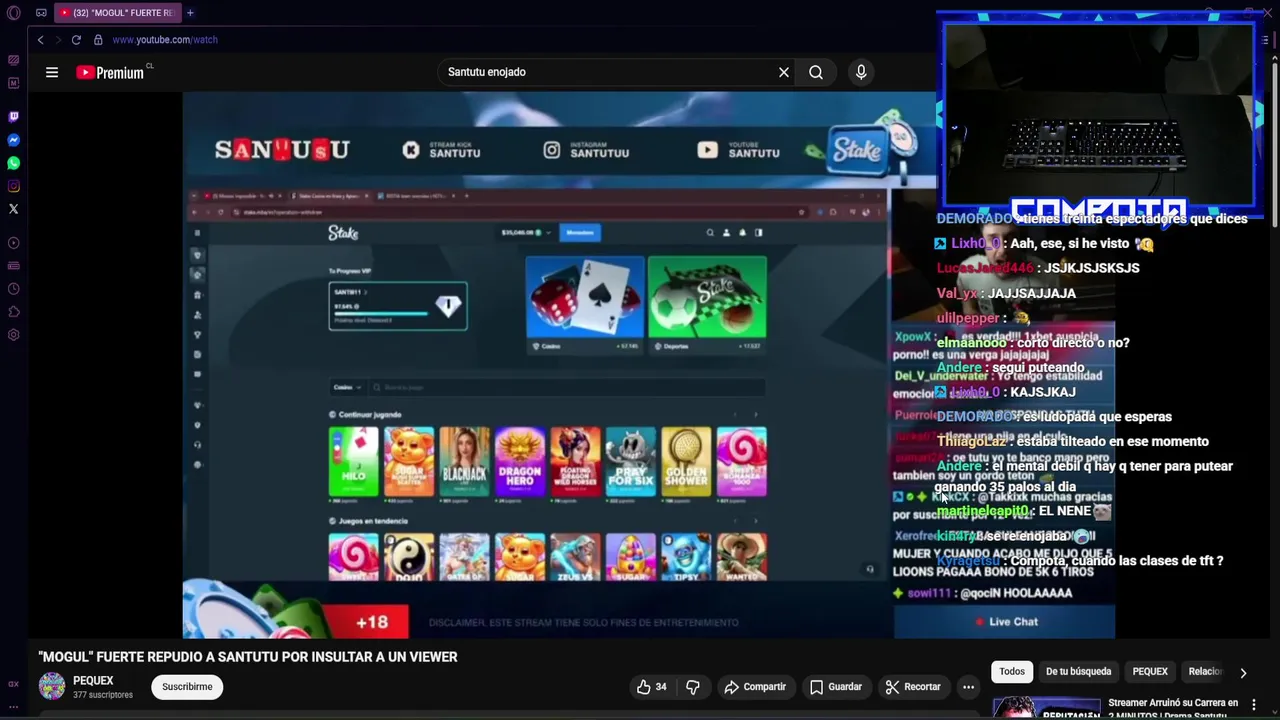This screenshot has width=1280, height=720.
Task: Open X (Twitter) from the sidebar
Action: [x=14, y=209]
